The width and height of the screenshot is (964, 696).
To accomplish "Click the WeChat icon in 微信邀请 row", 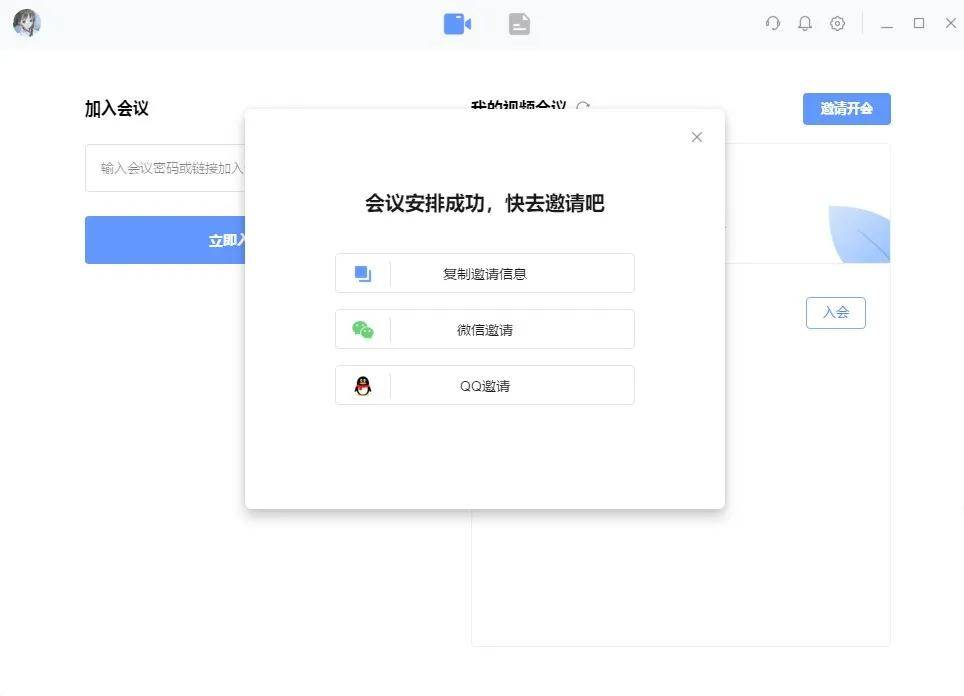I will click(362, 328).
